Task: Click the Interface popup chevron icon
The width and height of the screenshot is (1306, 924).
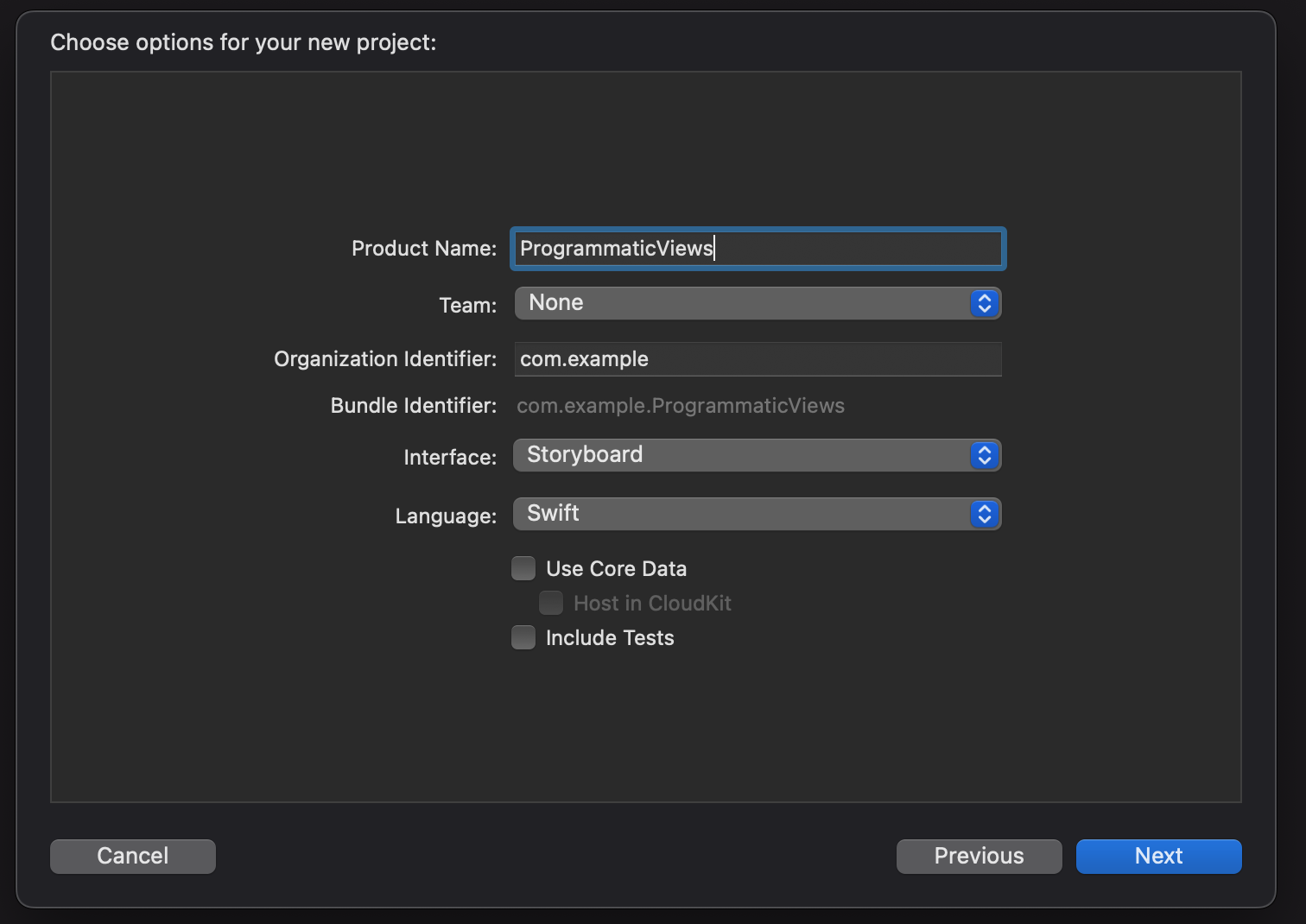Action: pyautogui.click(x=984, y=455)
